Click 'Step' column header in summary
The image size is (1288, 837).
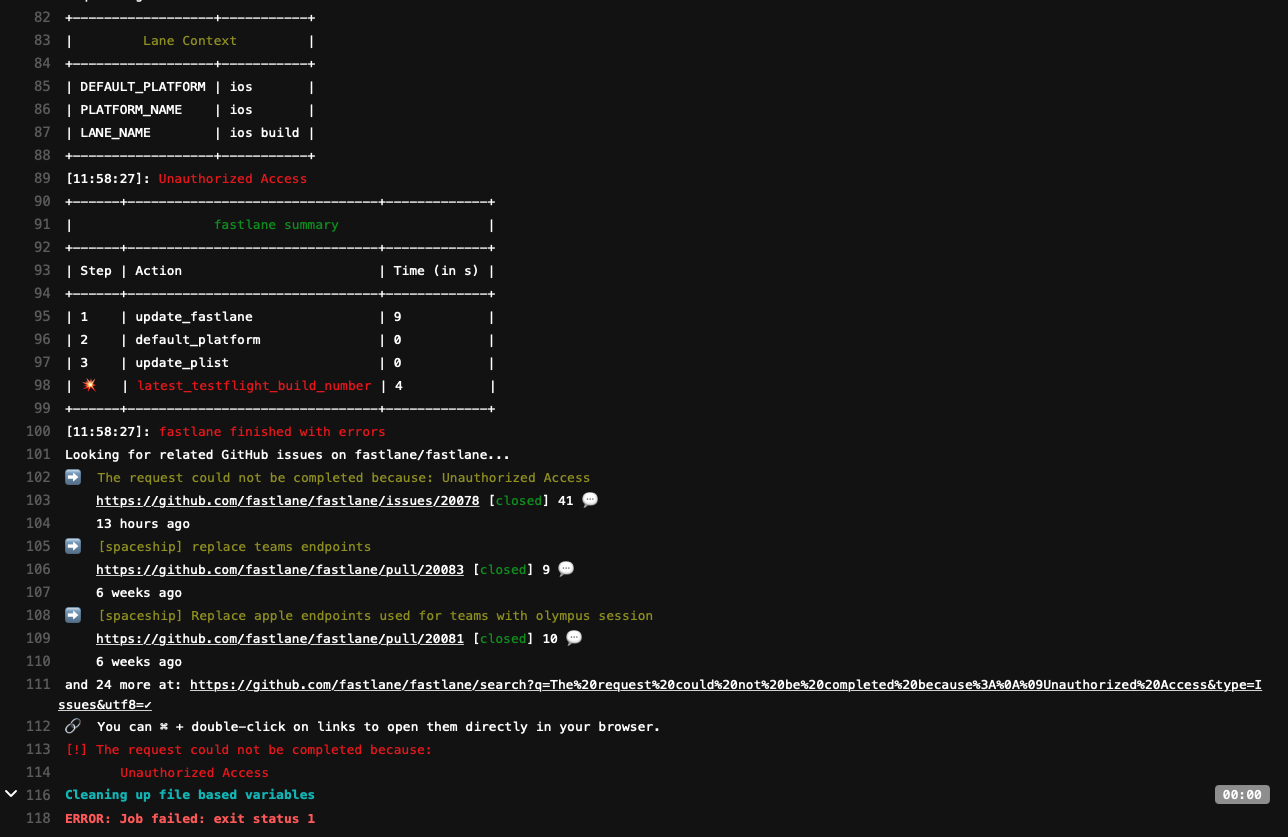click(x=96, y=271)
